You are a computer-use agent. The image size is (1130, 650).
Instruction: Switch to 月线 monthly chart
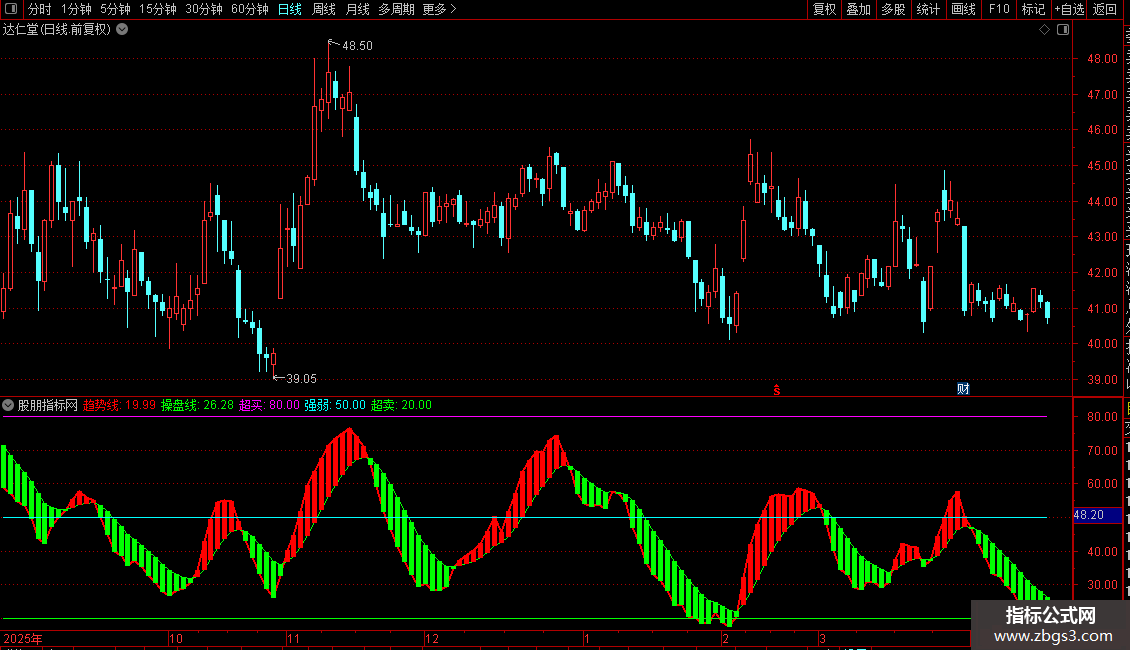click(x=357, y=9)
